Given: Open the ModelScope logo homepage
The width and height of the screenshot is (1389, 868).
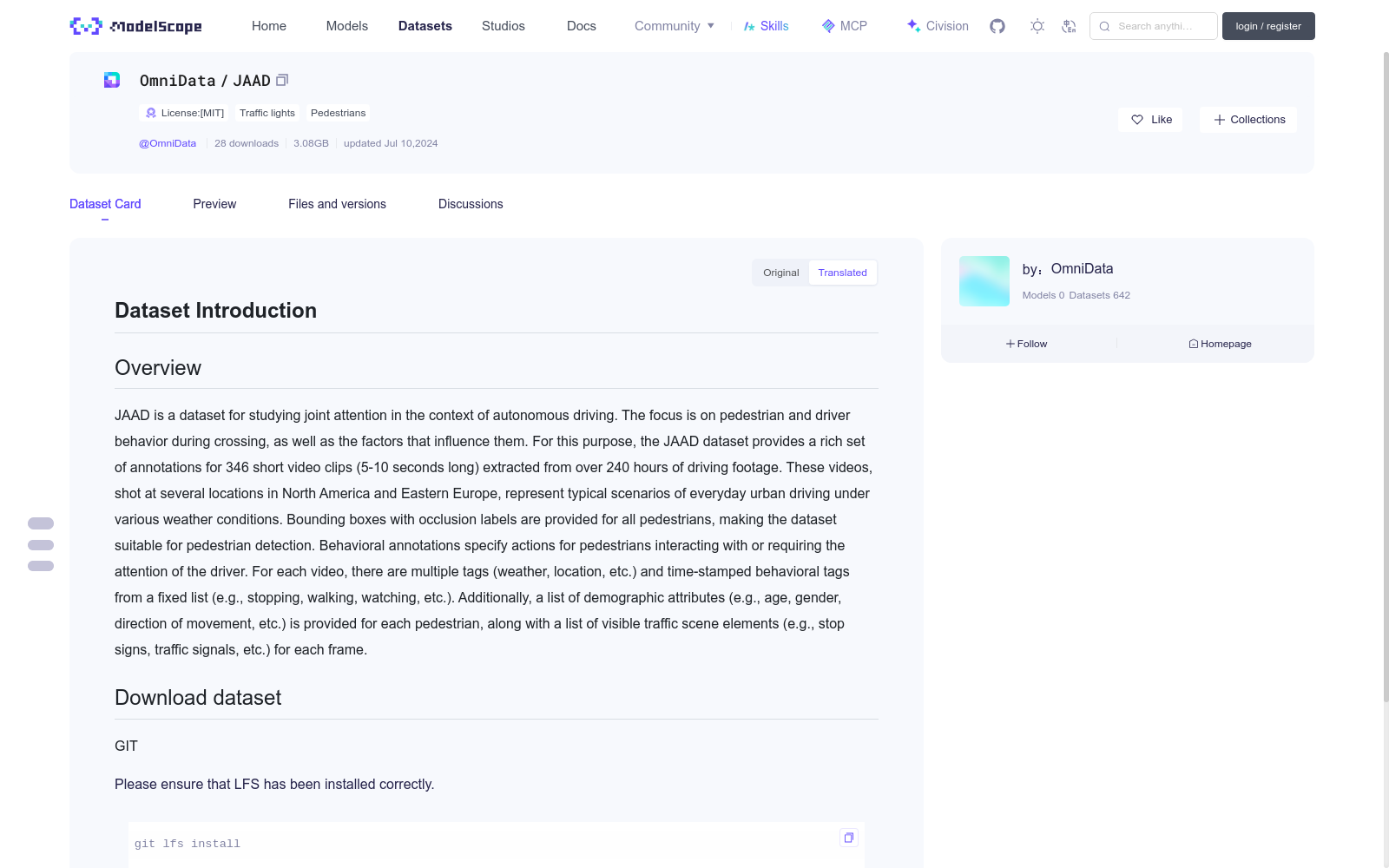Looking at the screenshot, I should click(x=136, y=26).
